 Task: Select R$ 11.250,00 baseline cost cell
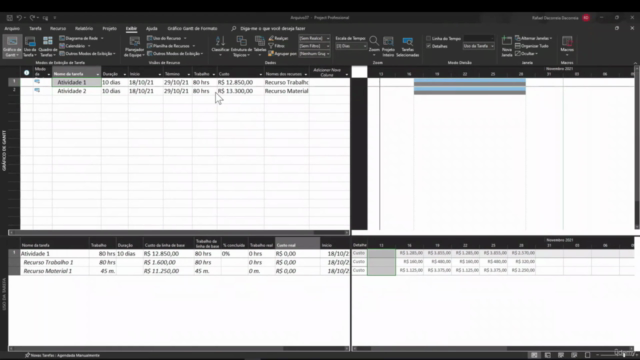(x=168, y=271)
